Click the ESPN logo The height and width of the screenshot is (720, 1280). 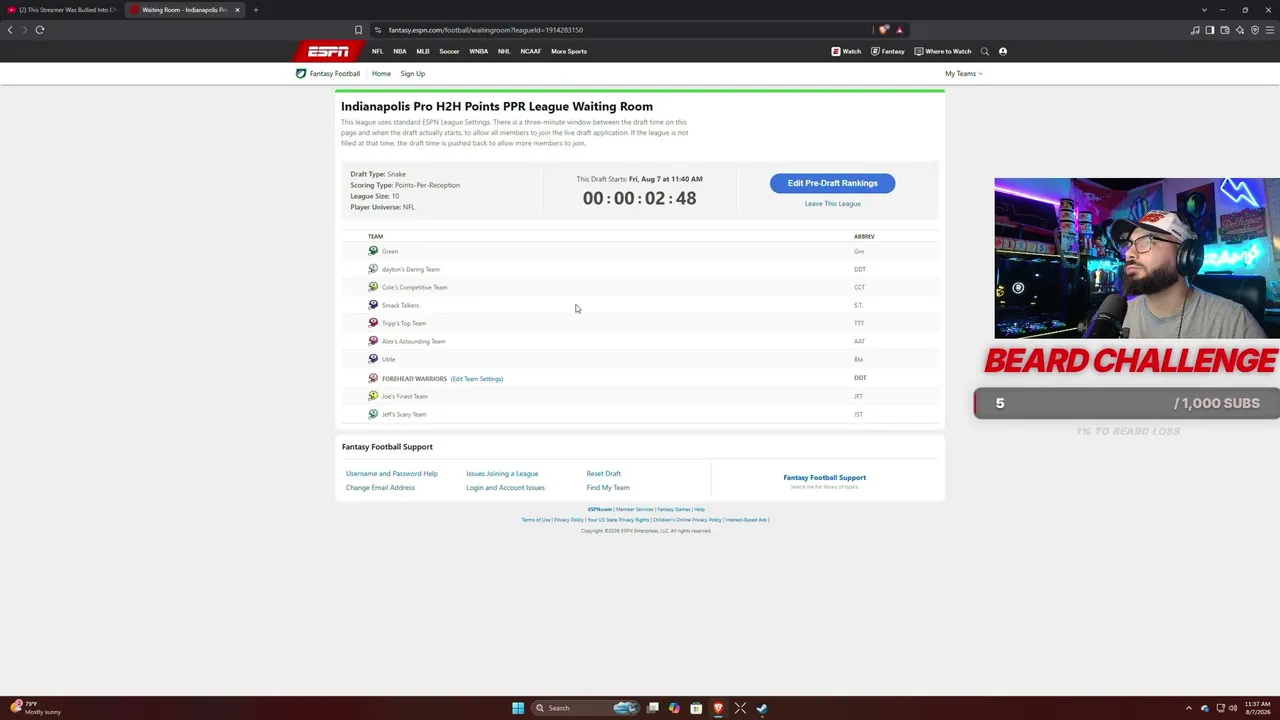[328, 51]
